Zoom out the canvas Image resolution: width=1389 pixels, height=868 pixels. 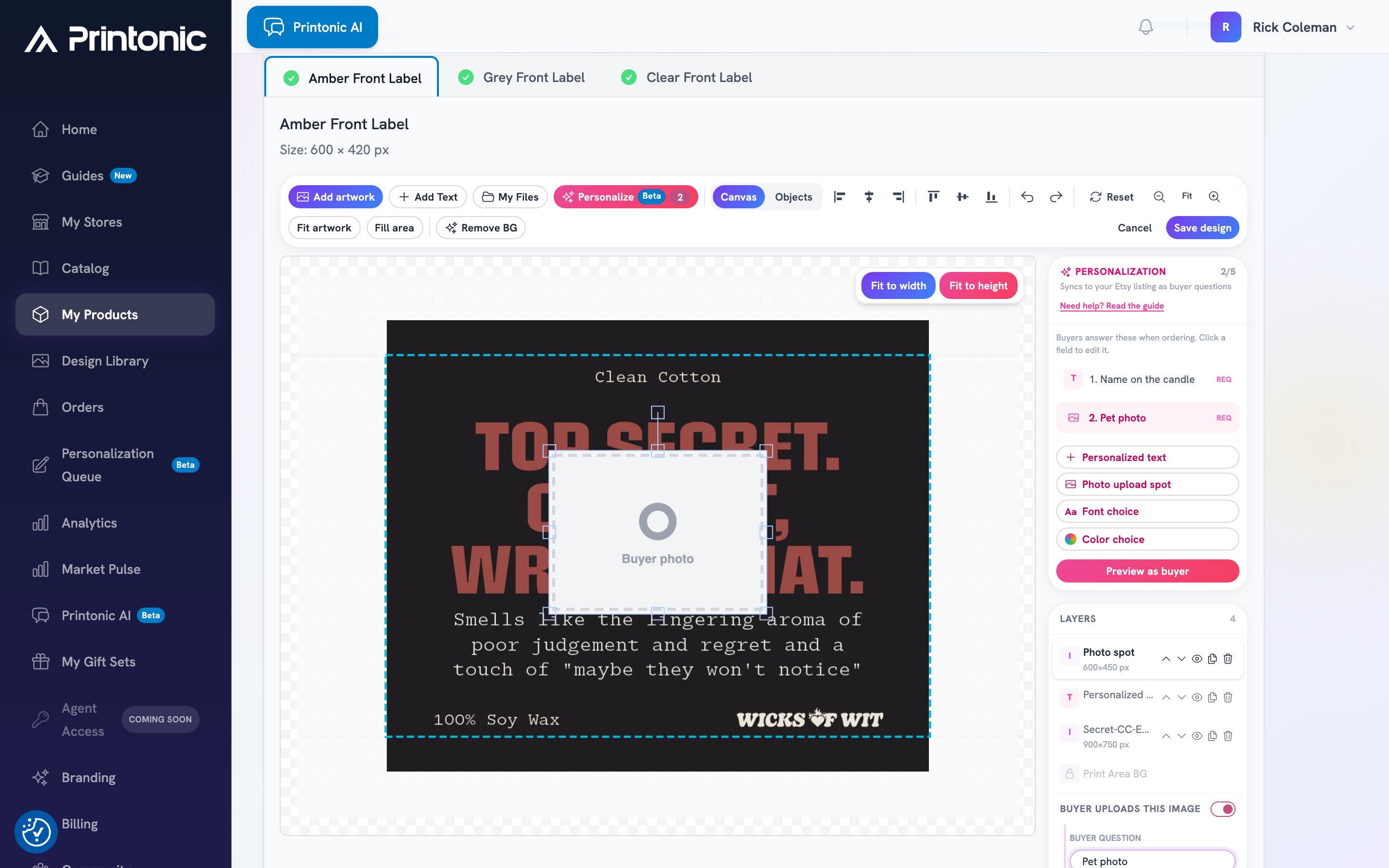pos(1159,197)
